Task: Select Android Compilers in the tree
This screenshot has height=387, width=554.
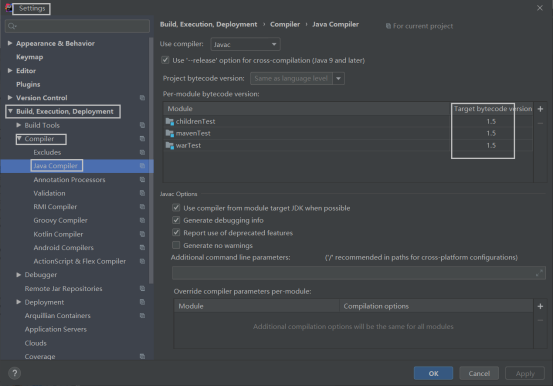Action: click(64, 248)
